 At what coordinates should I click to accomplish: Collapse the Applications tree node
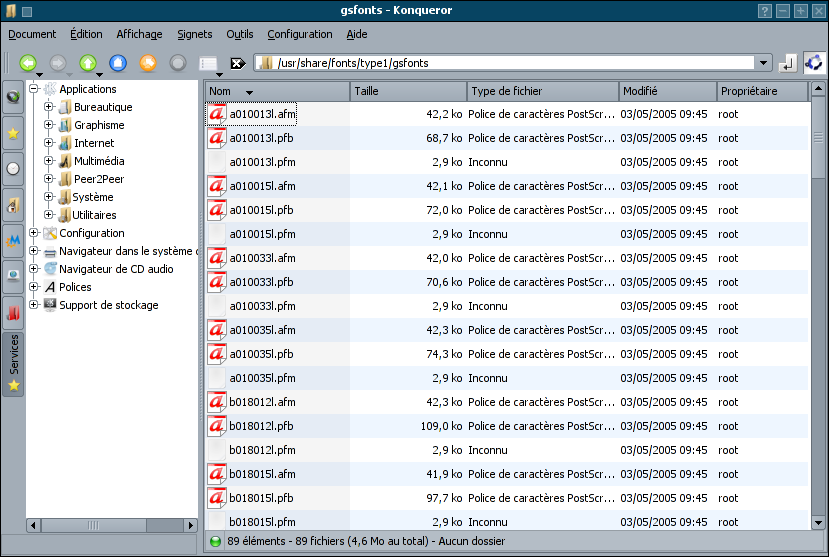coord(34,89)
